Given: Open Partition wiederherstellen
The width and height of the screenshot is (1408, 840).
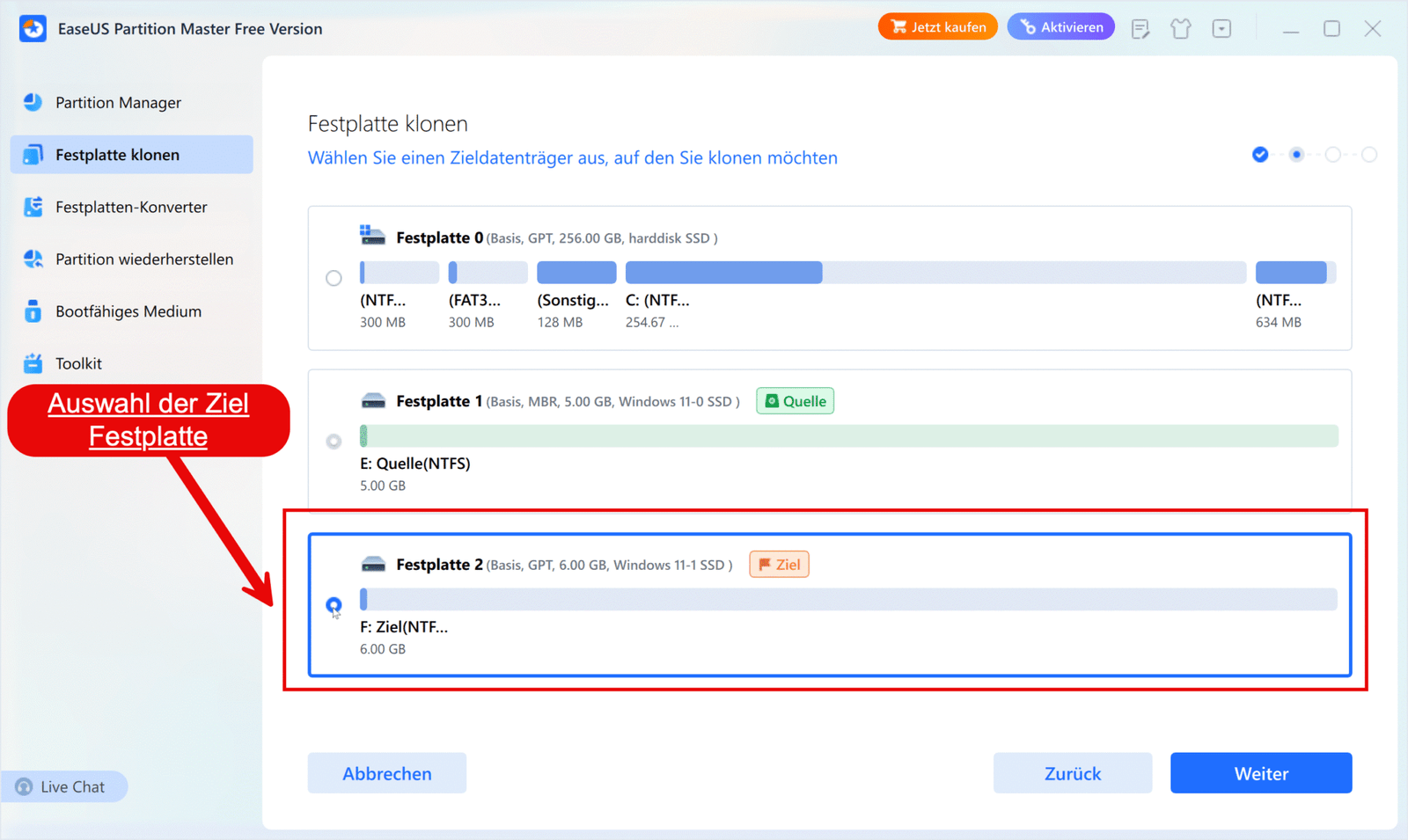Looking at the screenshot, I should 143,259.
